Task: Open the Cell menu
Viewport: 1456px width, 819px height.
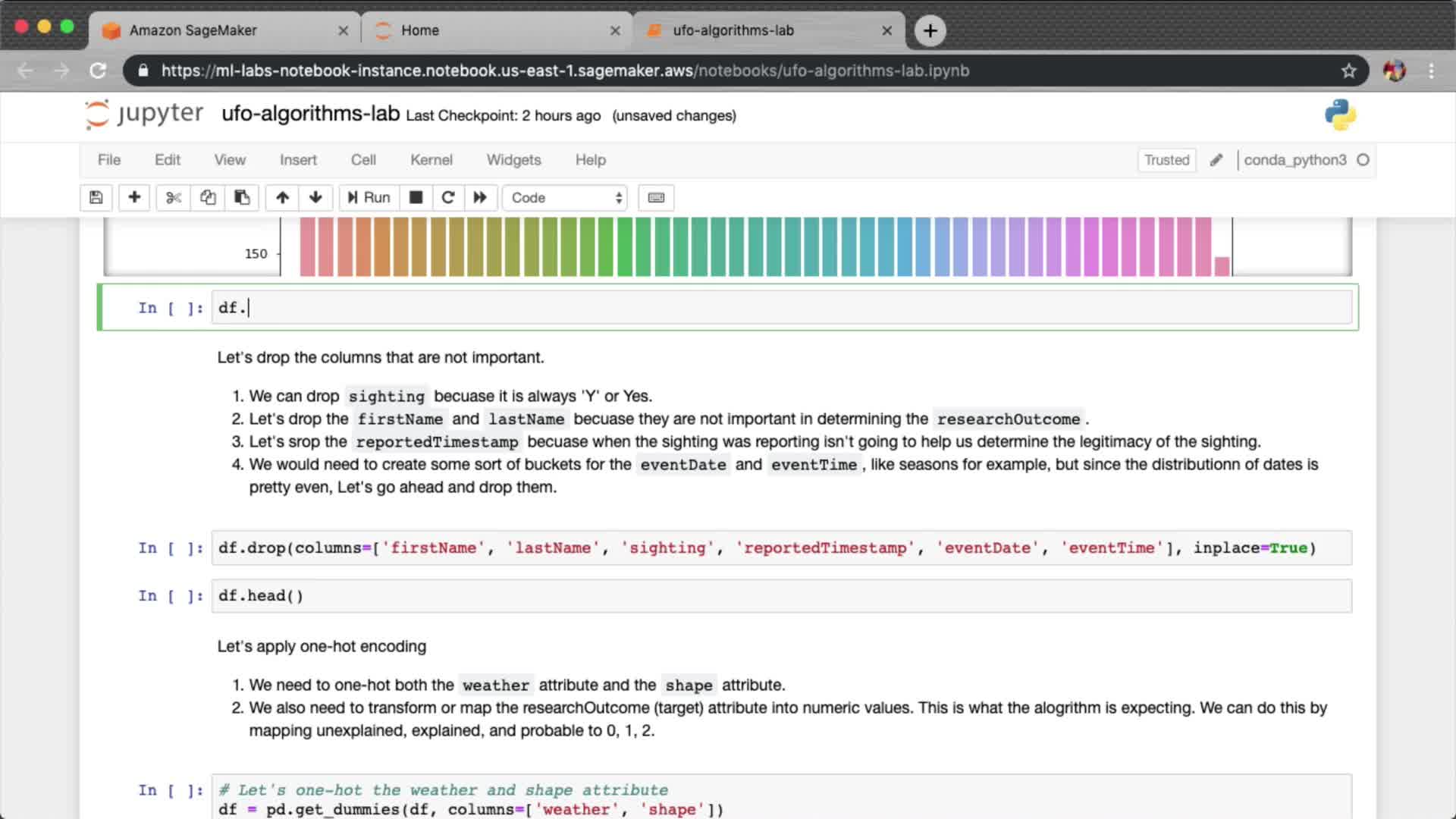Action: point(362,160)
